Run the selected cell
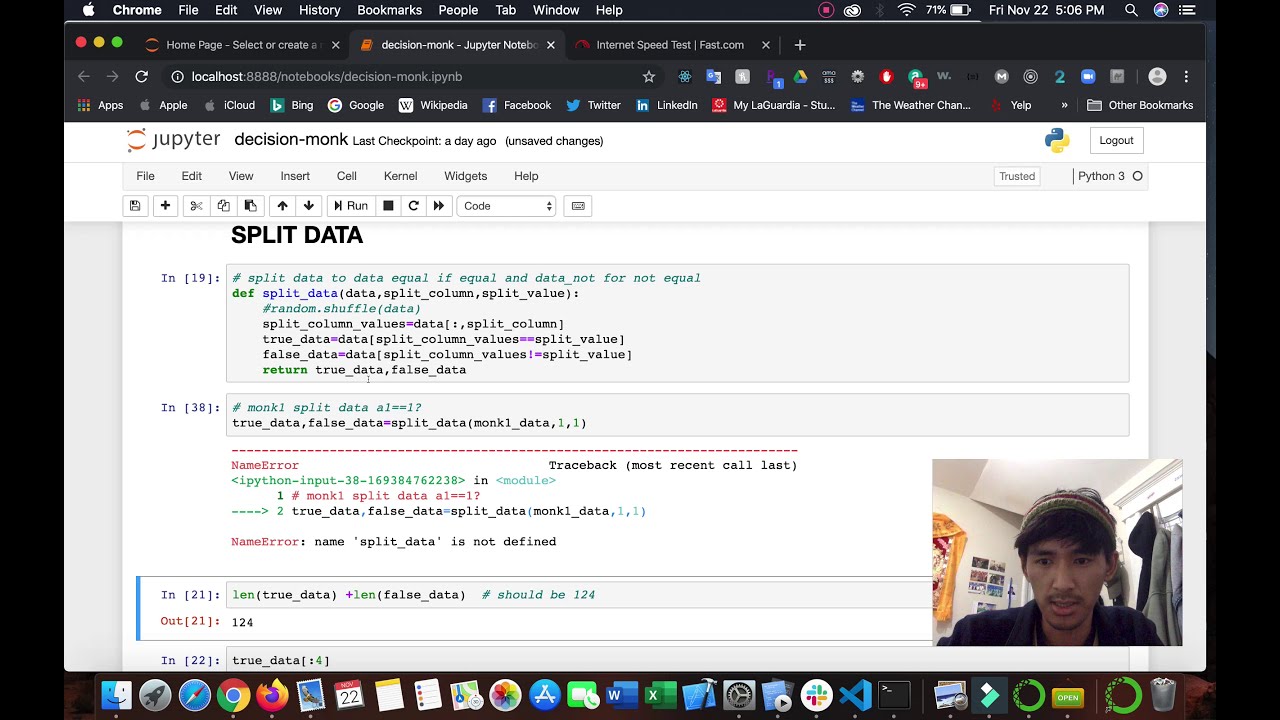The image size is (1280, 720). pos(351,206)
